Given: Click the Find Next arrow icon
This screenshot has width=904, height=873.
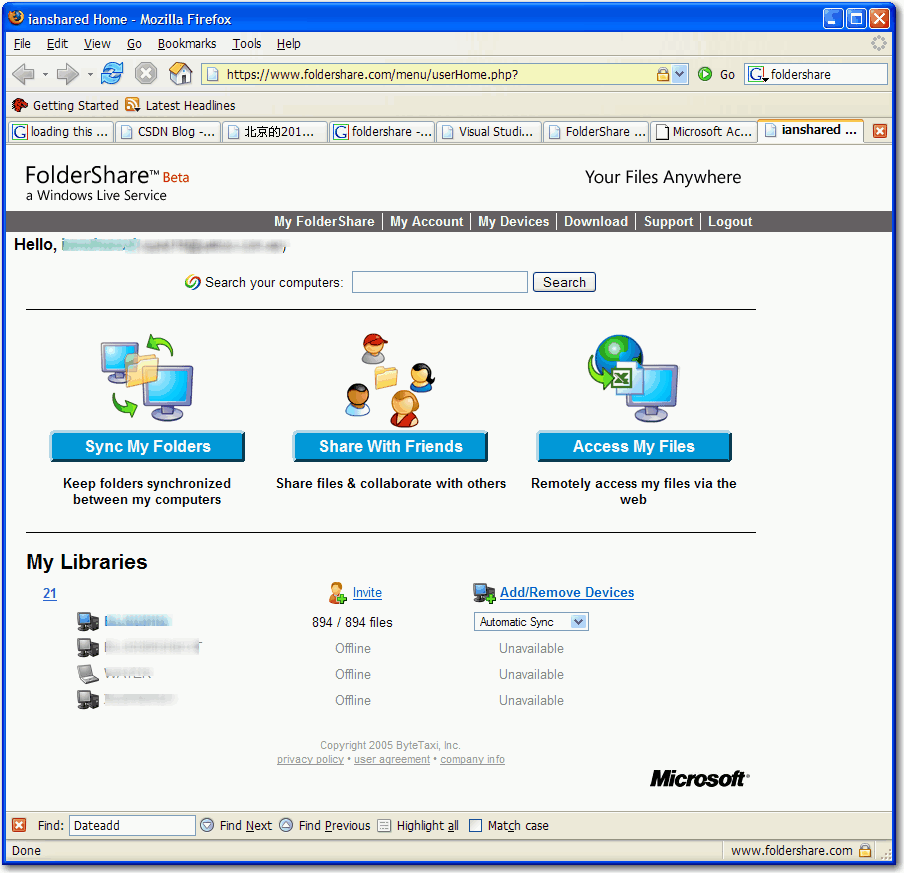Looking at the screenshot, I should (207, 825).
